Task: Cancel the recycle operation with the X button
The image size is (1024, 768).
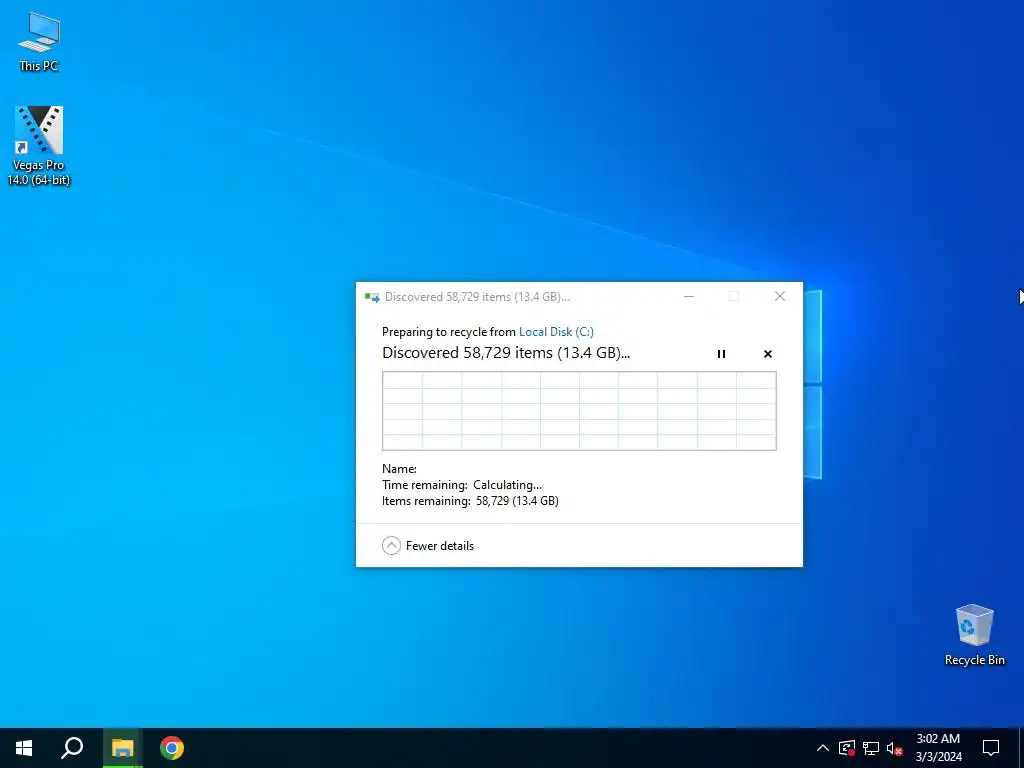Action: (x=768, y=354)
